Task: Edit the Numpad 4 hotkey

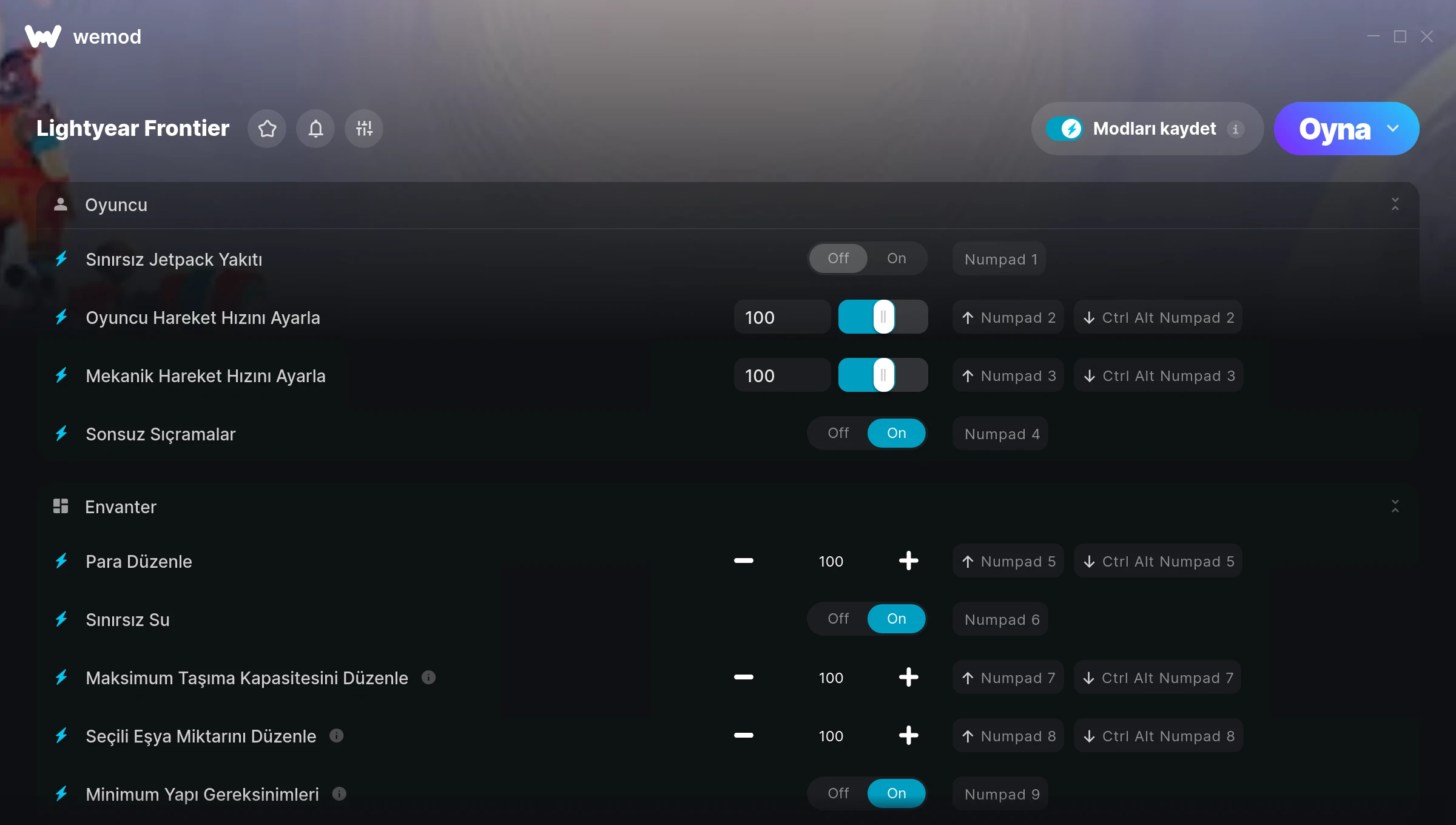Action: point(1002,434)
